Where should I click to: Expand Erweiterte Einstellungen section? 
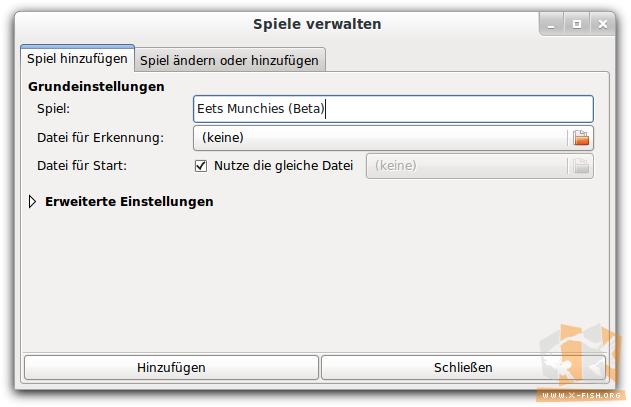pos(121,201)
